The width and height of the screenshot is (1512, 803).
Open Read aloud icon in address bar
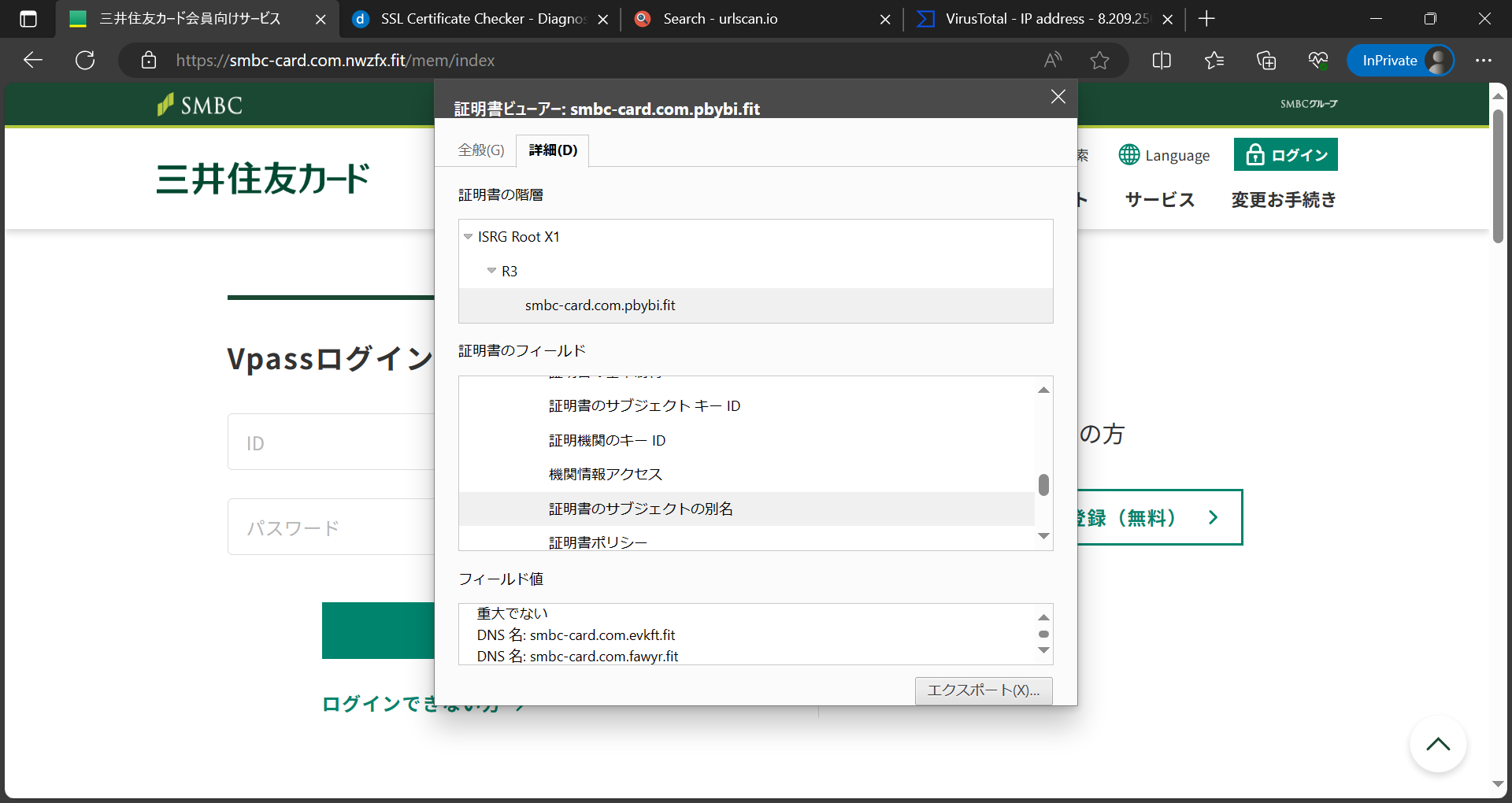(1053, 60)
